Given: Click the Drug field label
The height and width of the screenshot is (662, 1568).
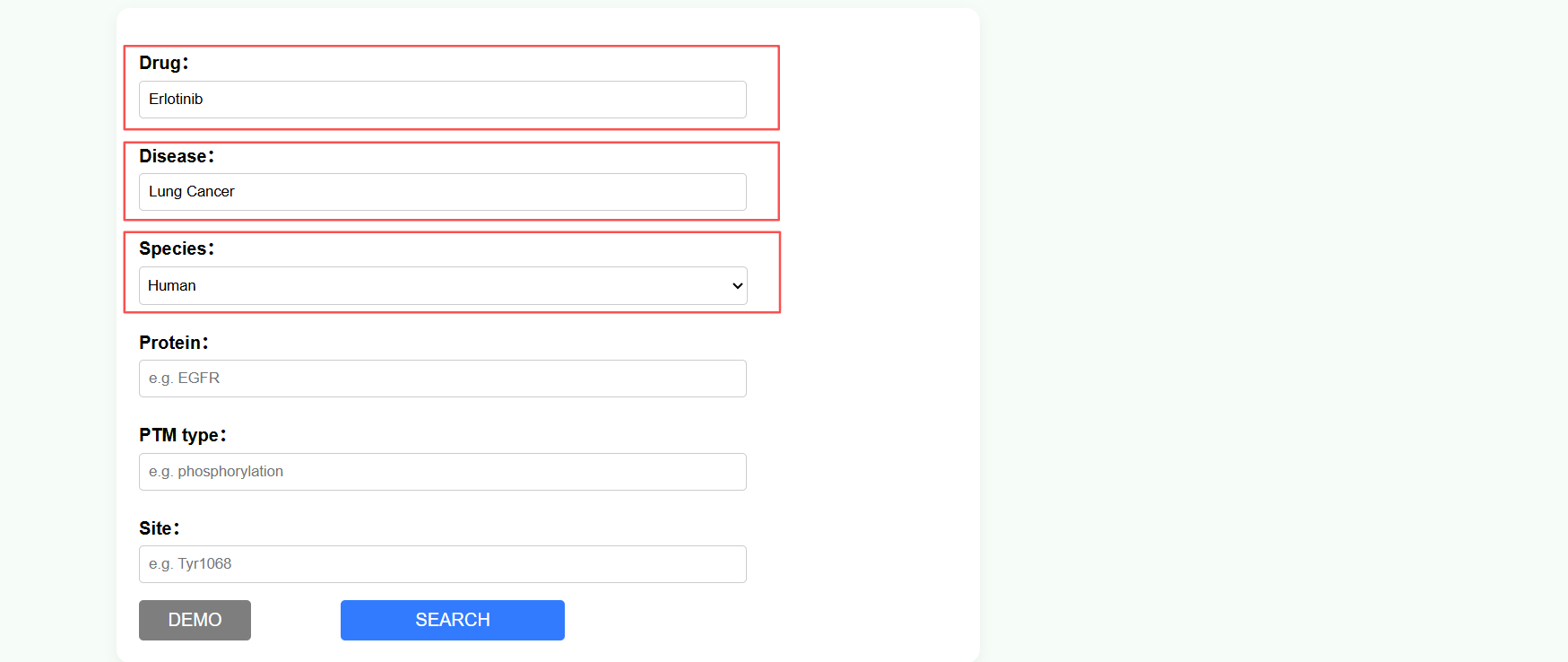Looking at the screenshot, I should (163, 63).
